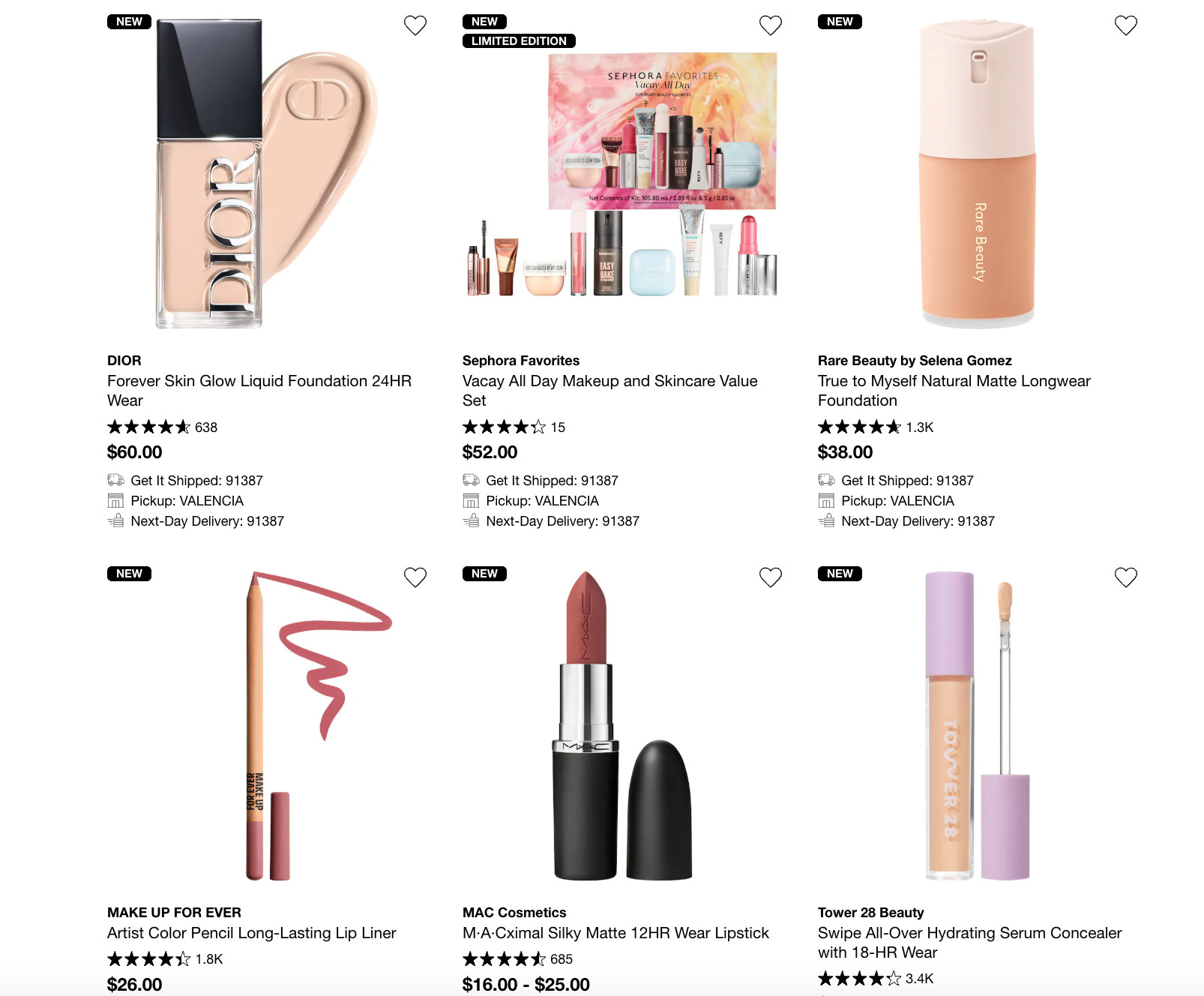Open Vacay All Day Makeup Value Set link

click(x=610, y=391)
